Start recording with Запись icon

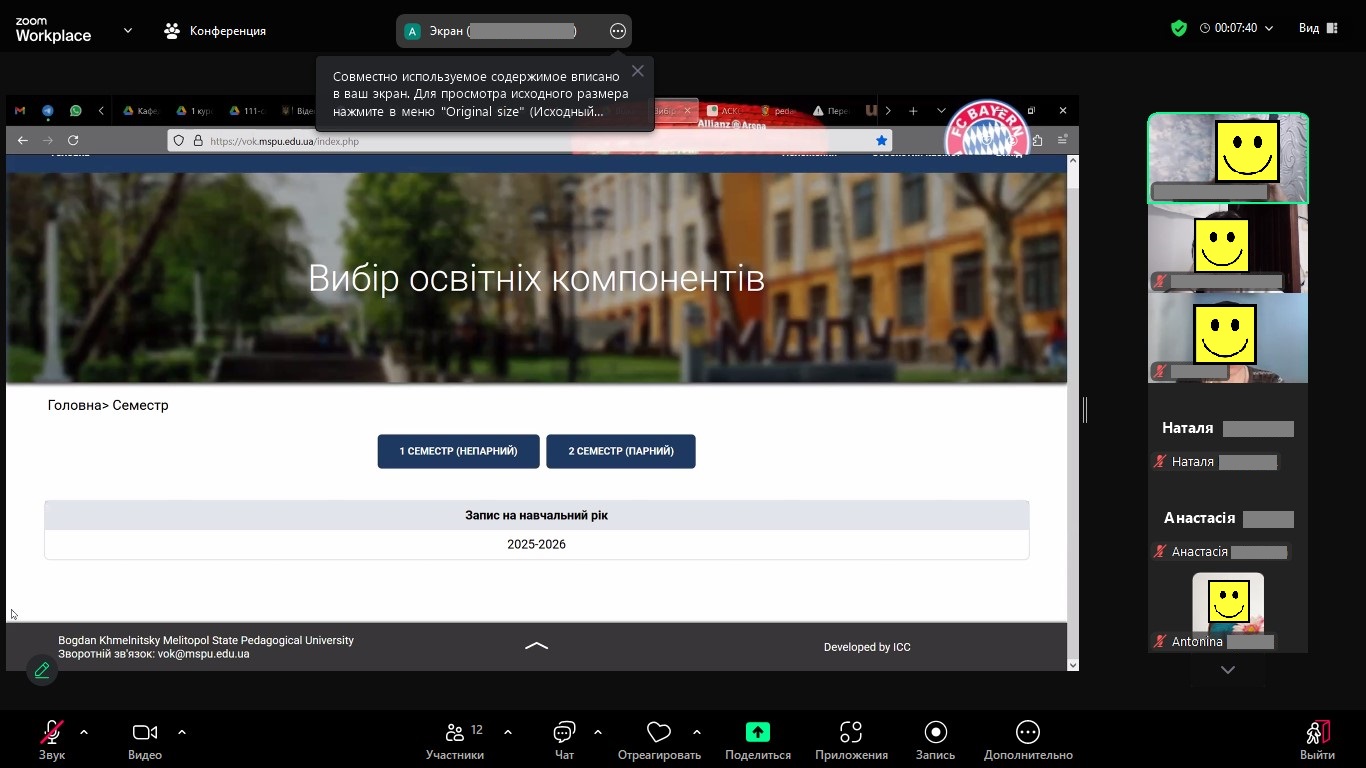936,740
